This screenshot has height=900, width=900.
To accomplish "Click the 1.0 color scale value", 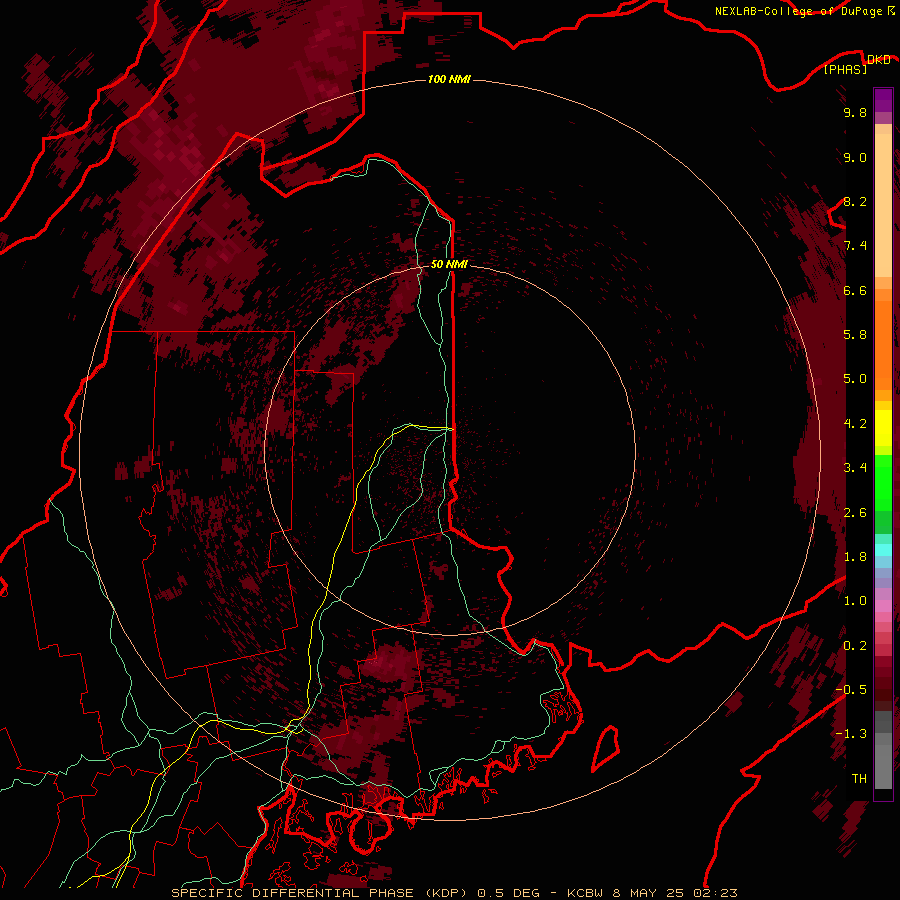I will (x=855, y=601).
